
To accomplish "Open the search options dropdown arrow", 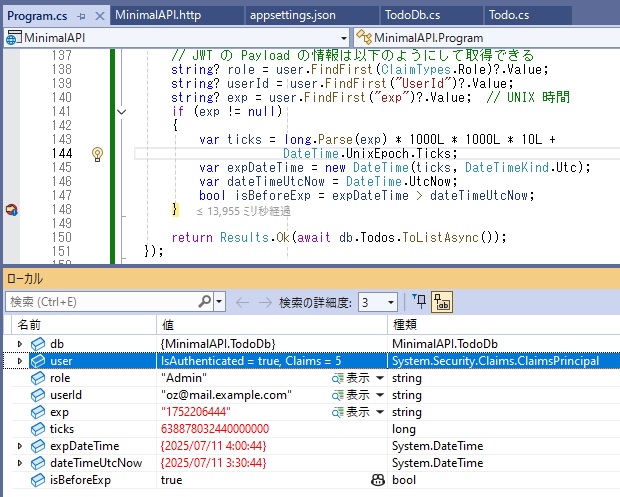I will (x=219, y=302).
